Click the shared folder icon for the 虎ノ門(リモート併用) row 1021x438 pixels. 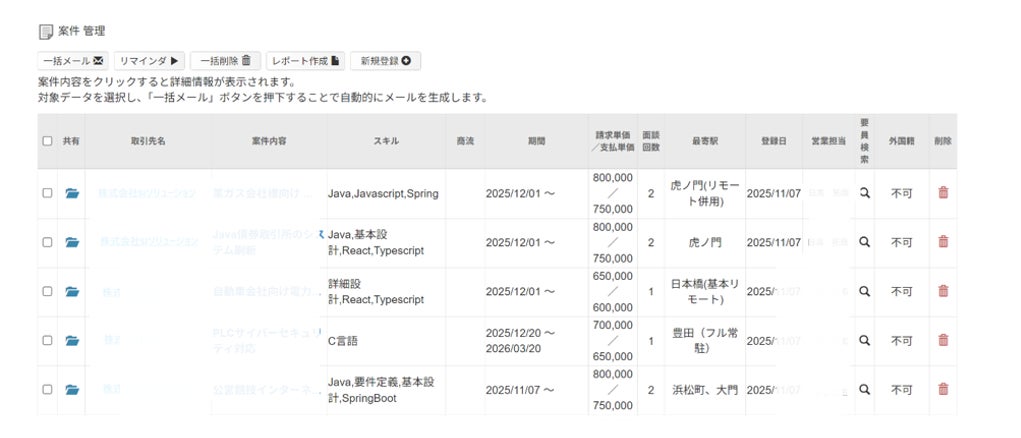(x=72, y=193)
